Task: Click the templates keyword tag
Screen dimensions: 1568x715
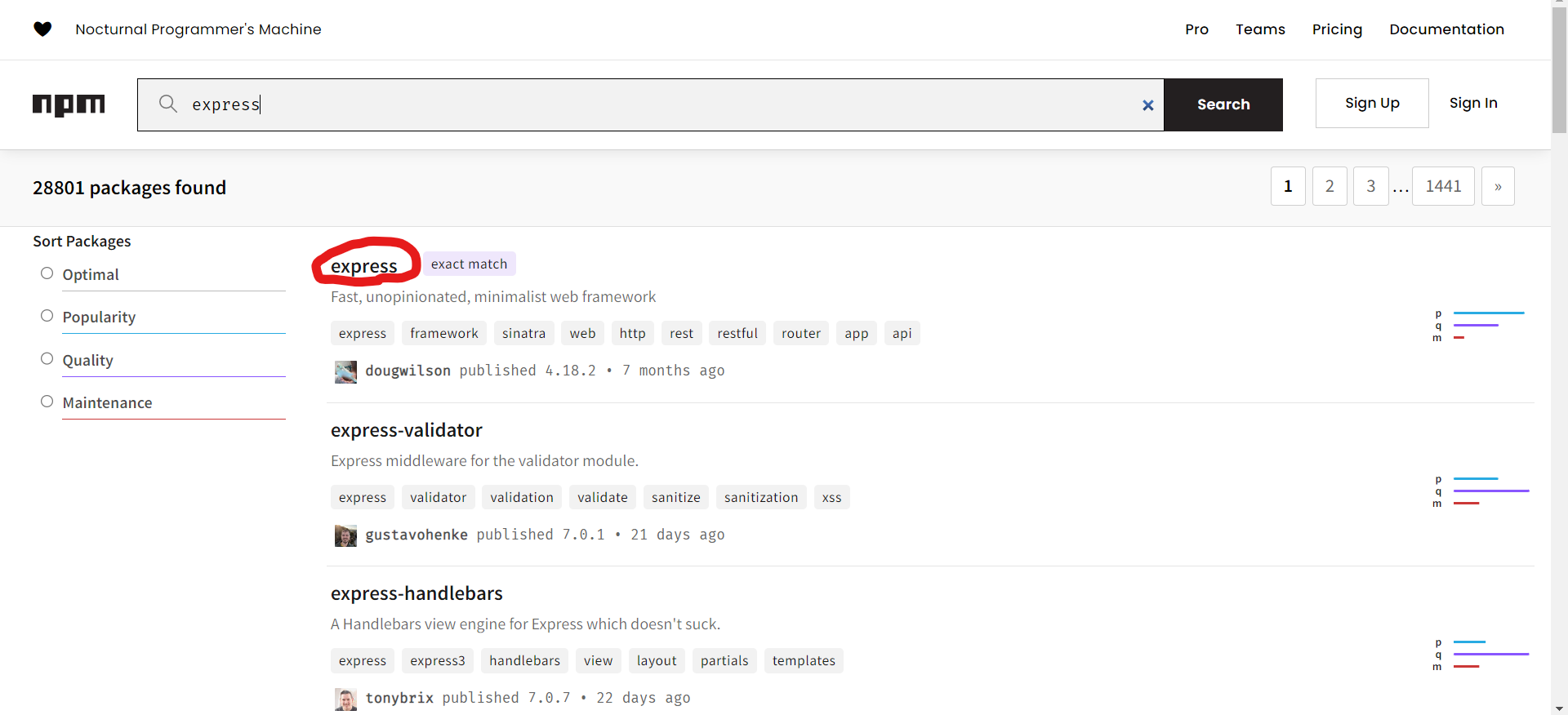Action: (804, 660)
